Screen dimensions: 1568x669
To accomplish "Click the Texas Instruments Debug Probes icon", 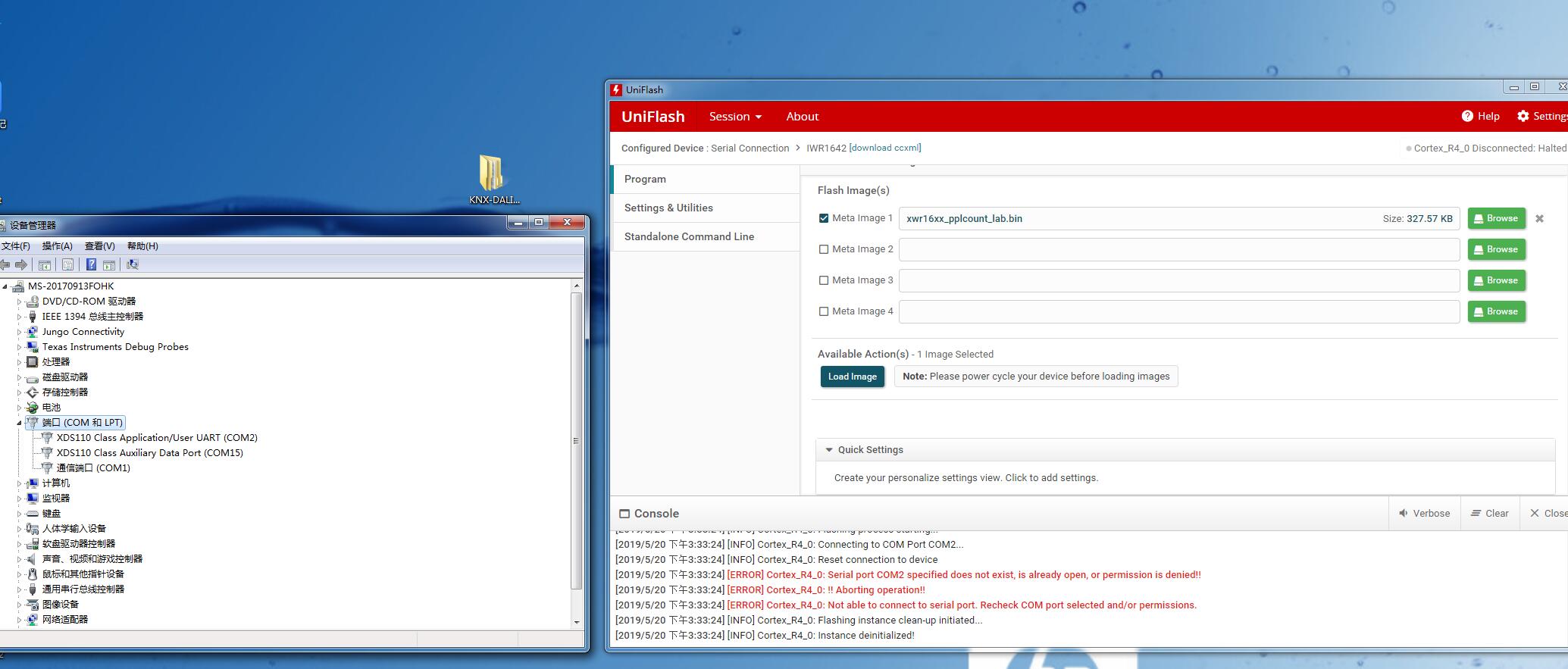I will (33, 347).
